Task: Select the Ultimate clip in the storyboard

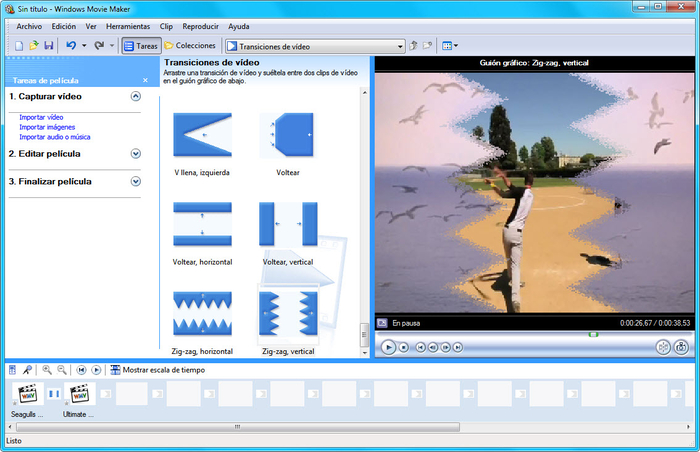Action: coord(79,394)
